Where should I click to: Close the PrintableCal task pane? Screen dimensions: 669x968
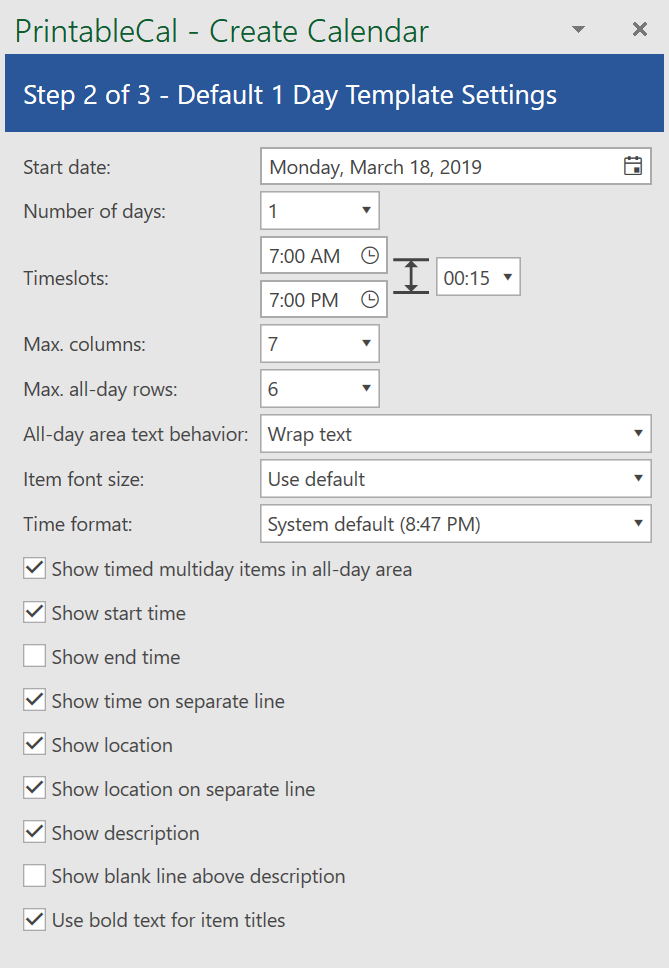tap(640, 29)
